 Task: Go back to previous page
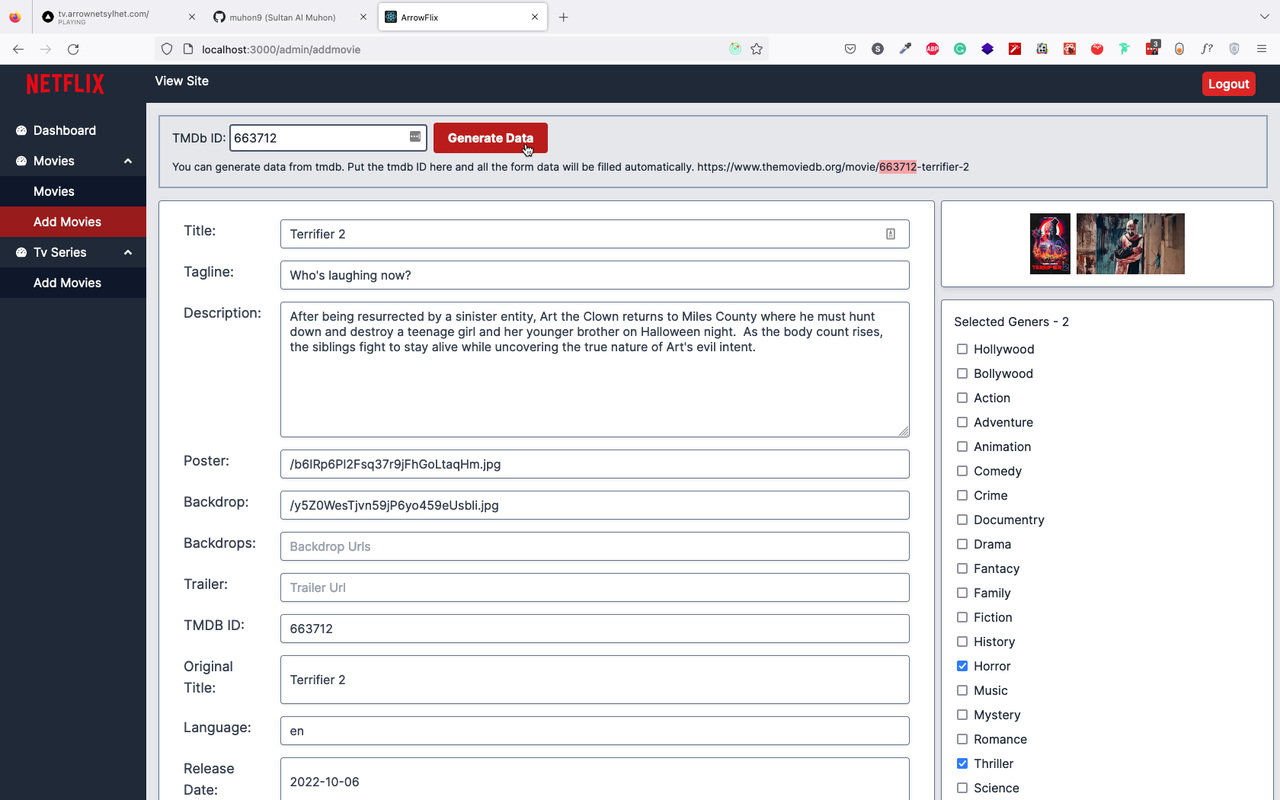18,49
